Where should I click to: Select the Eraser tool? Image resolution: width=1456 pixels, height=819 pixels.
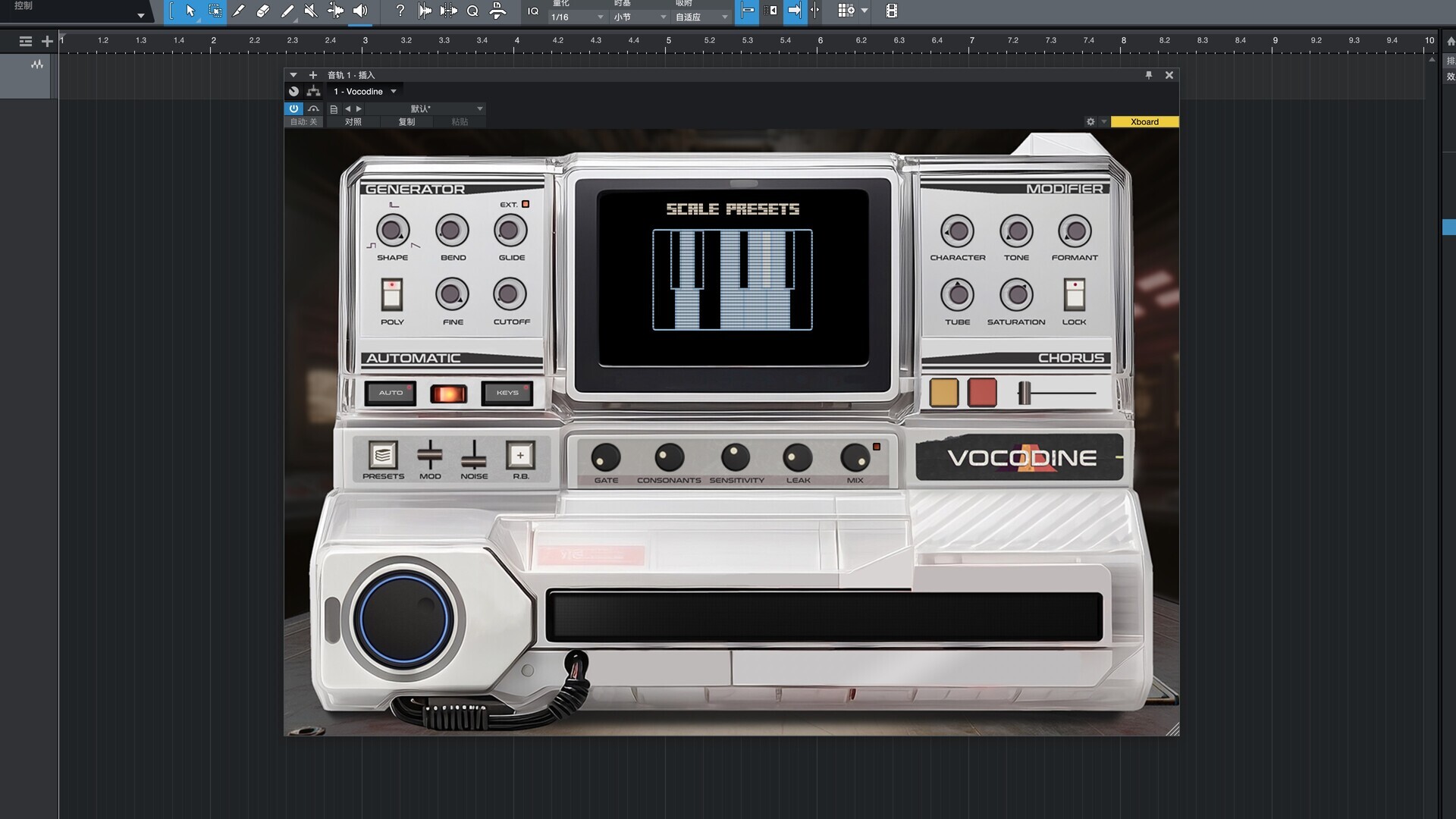(x=263, y=11)
